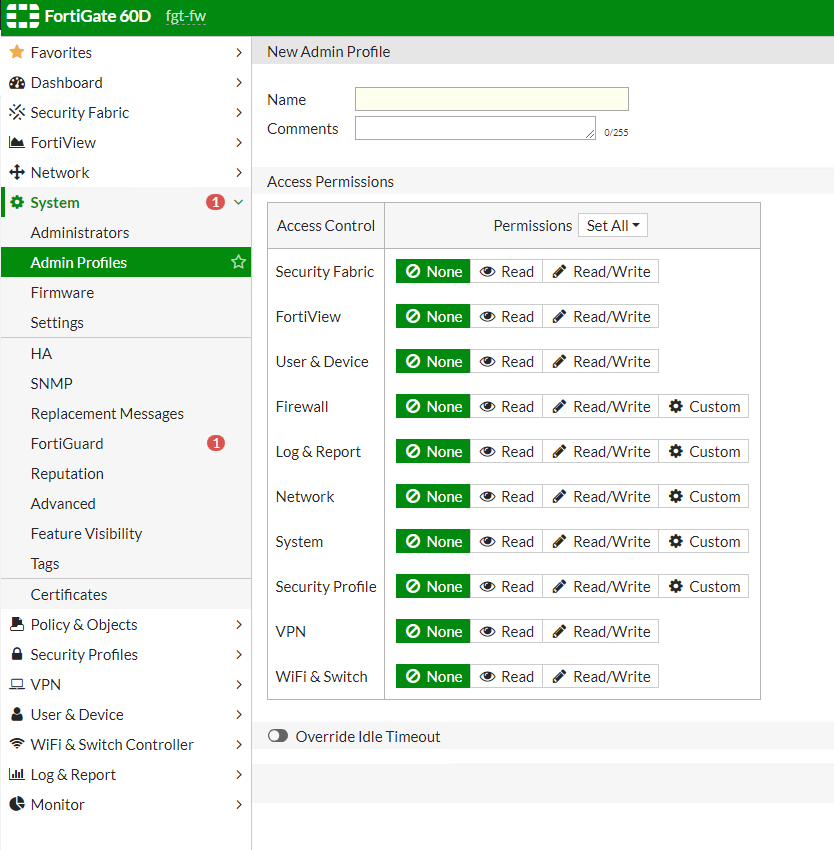Click the Dashboard gauge icon

(16, 82)
